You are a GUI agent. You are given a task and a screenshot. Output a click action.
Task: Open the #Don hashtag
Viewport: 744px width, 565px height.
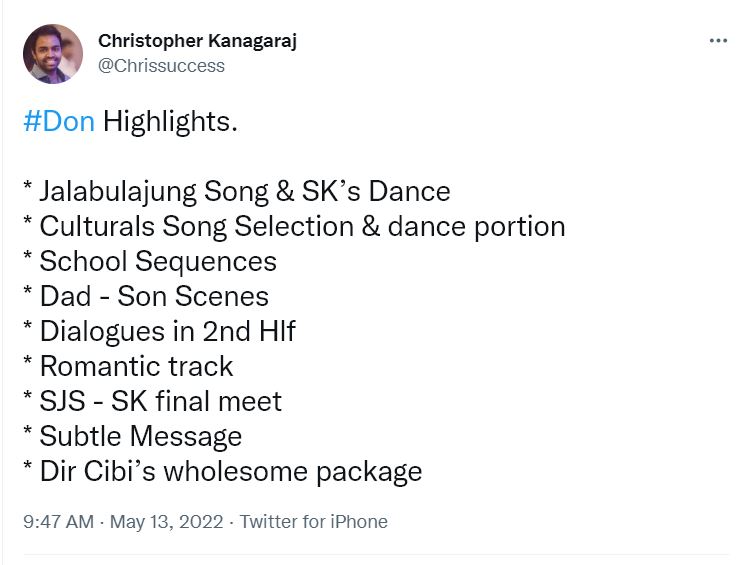click(x=59, y=123)
